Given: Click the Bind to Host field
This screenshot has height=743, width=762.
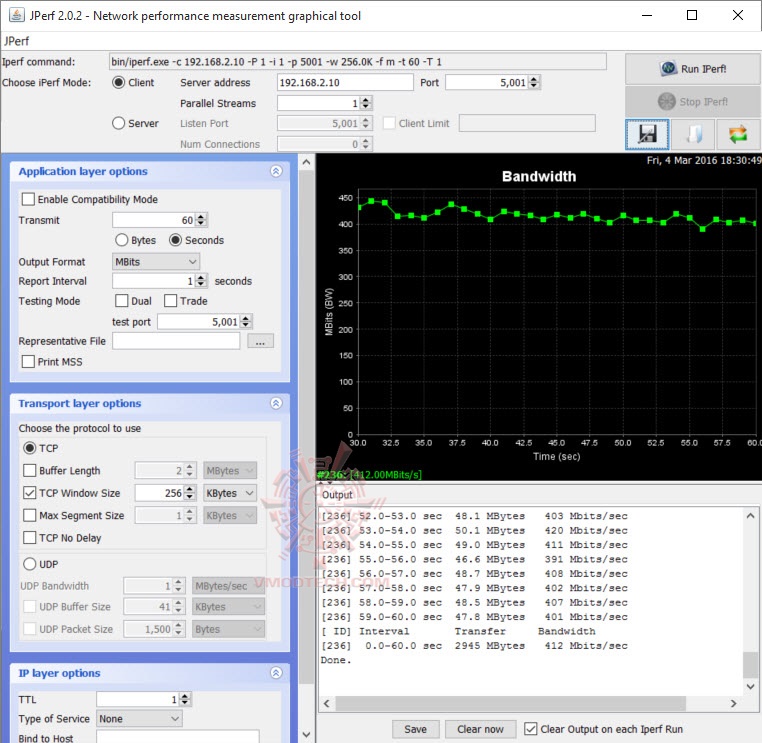Looking at the screenshot, I should click(x=178, y=737).
